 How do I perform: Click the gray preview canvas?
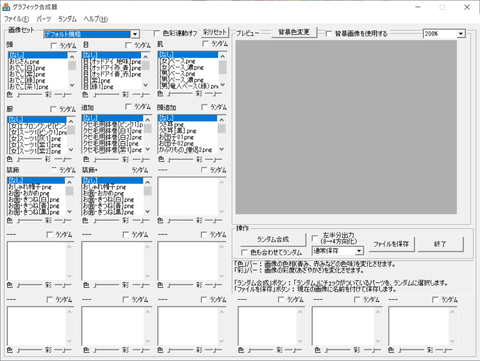pos(346,127)
